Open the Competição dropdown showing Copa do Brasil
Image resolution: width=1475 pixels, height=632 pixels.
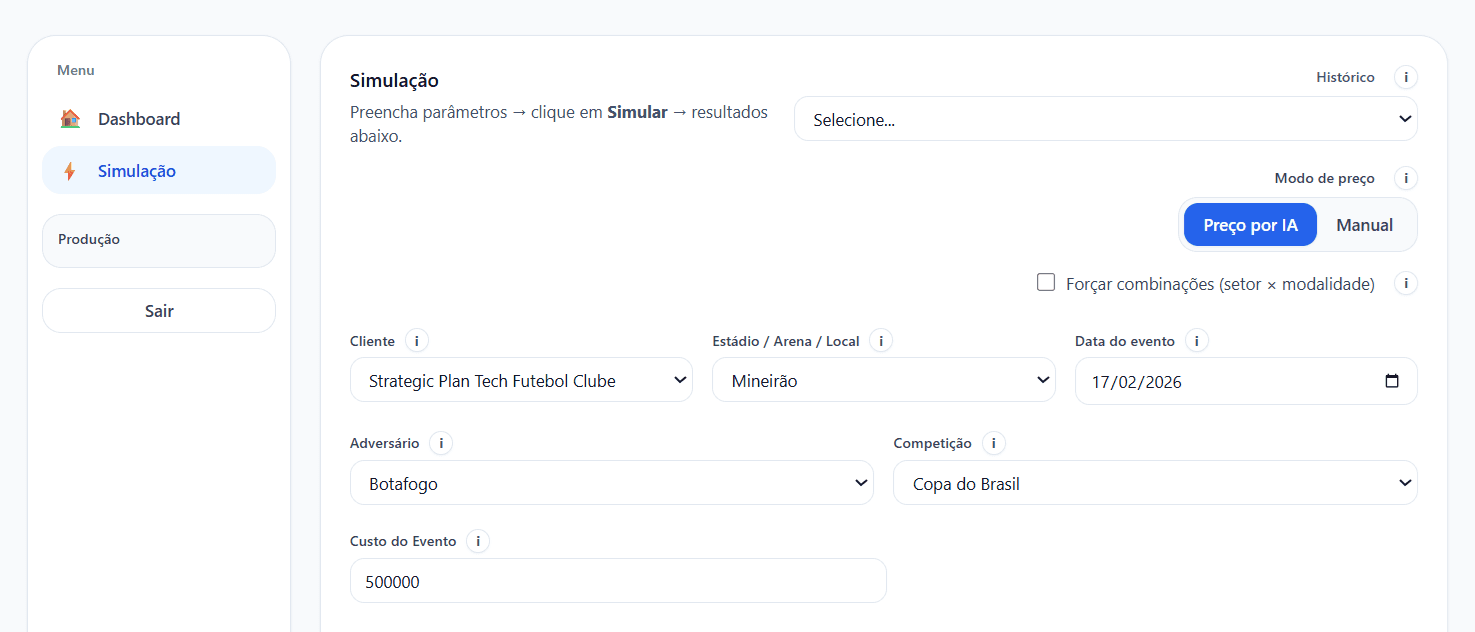pyautogui.click(x=1154, y=482)
